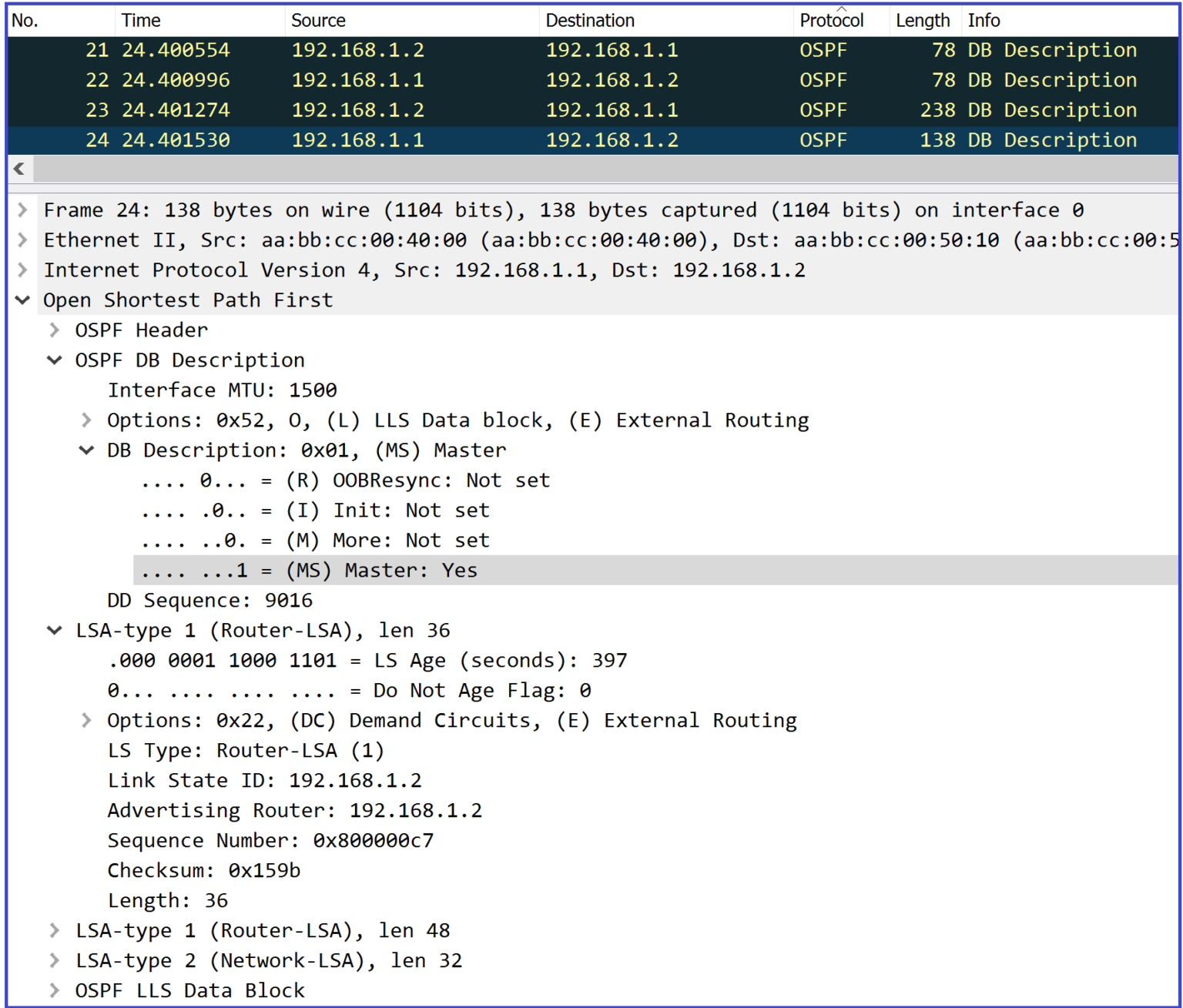Expand the OSPF LLS Data Block
The width and height of the screenshot is (1183, 1008).
pyautogui.click(x=54, y=990)
